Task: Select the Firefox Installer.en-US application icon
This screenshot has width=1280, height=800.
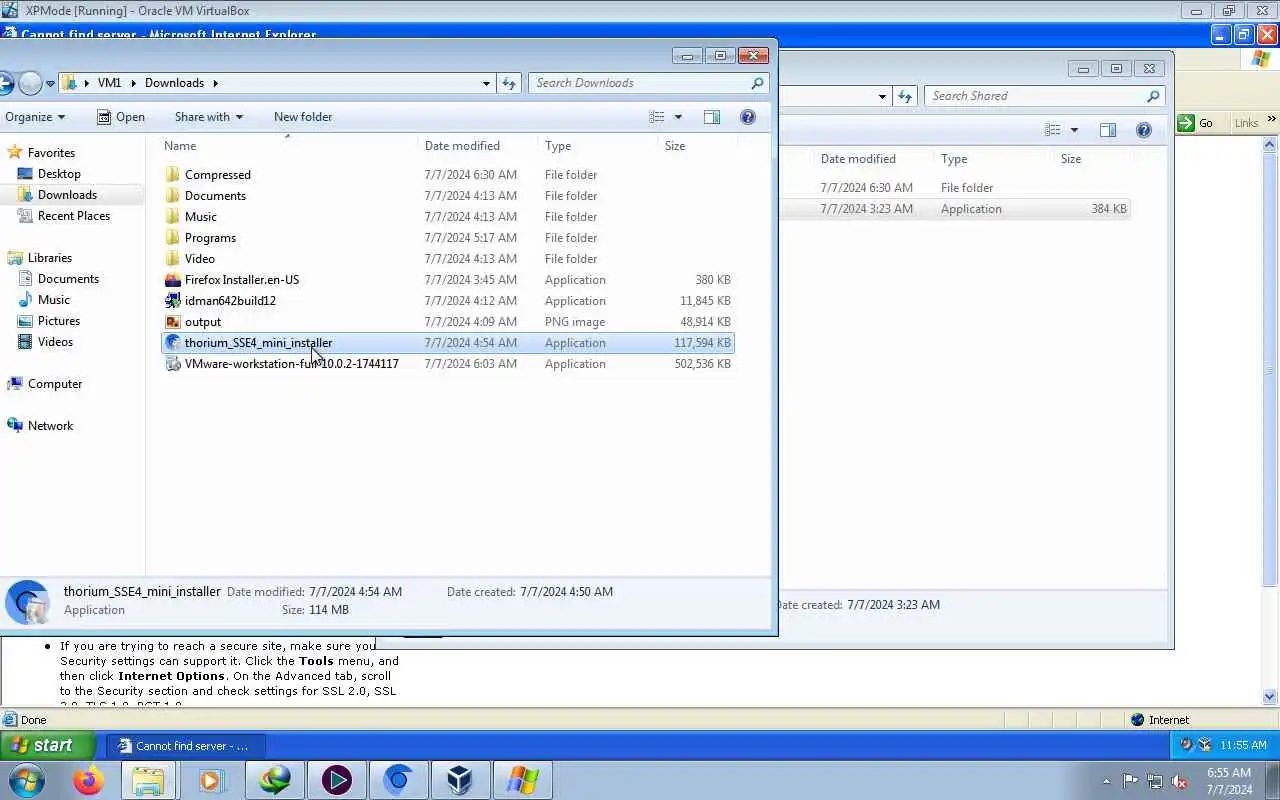Action: point(172,280)
